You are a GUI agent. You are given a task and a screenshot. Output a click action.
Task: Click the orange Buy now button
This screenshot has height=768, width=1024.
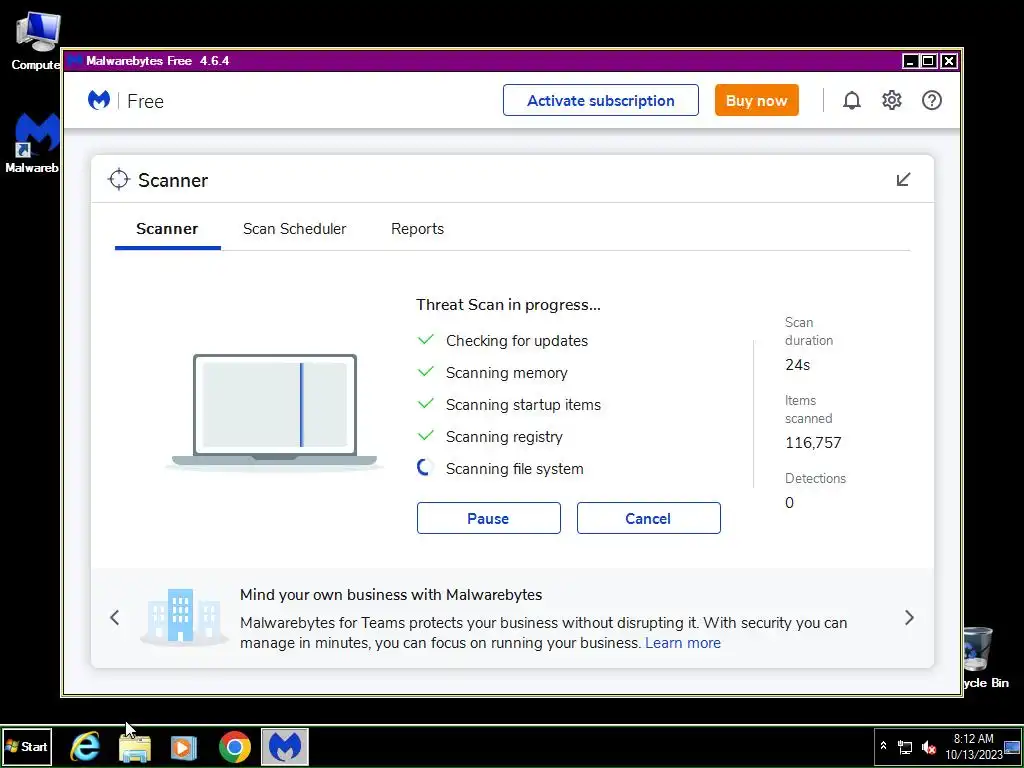click(756, 101)
